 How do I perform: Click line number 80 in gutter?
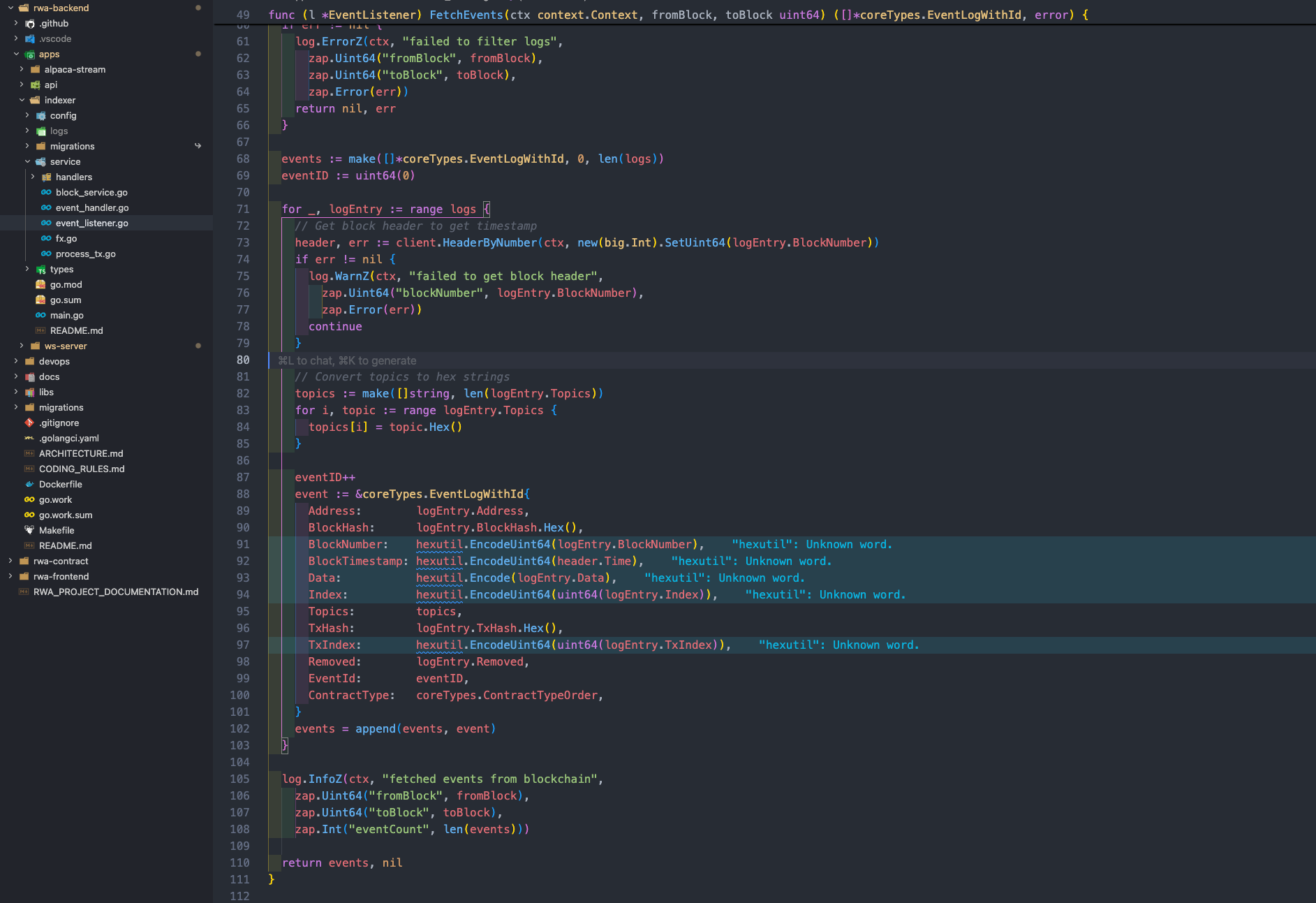(243, 360)
